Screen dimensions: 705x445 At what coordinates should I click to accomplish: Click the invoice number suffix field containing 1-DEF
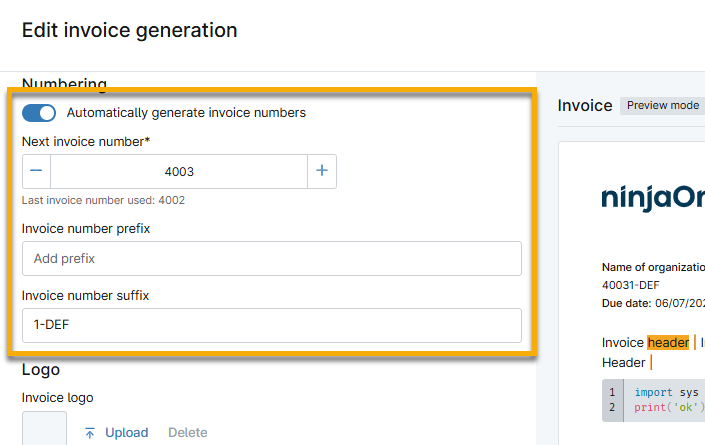click(x=272, y=325)
